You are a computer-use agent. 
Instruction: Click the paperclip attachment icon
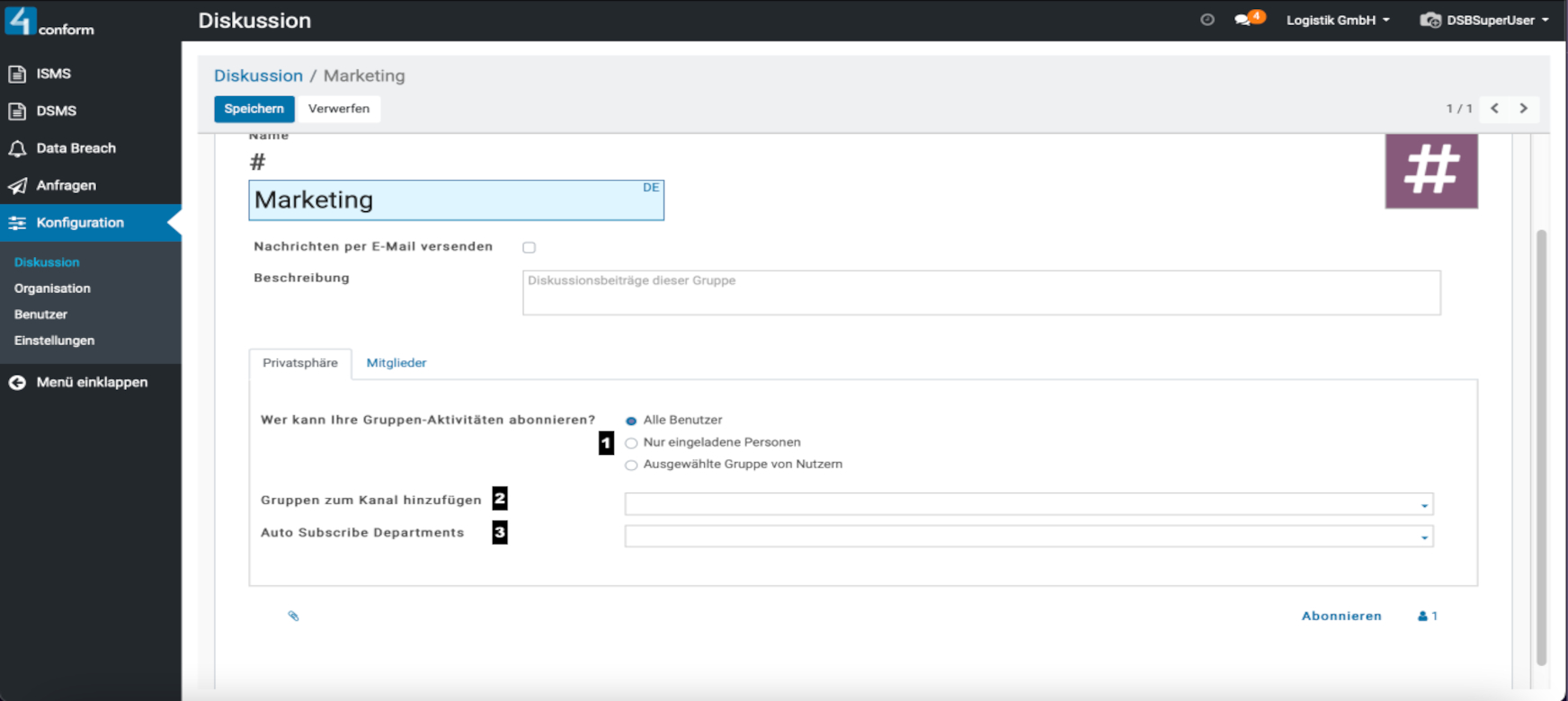tap(293, 616)
